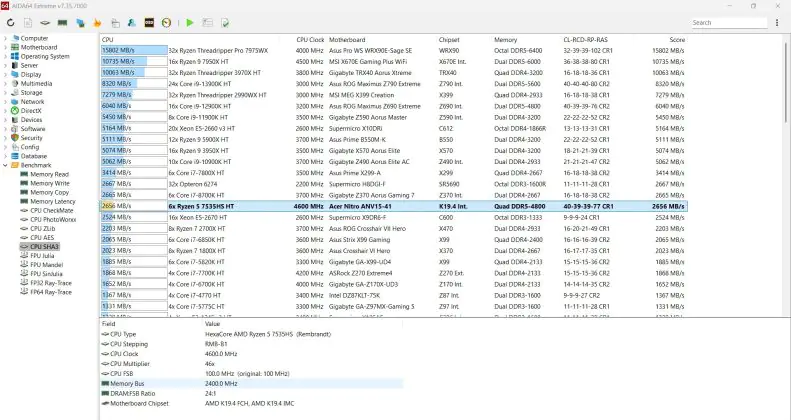Select the DRAM:FSB Ratio detail row

[252, 394]
